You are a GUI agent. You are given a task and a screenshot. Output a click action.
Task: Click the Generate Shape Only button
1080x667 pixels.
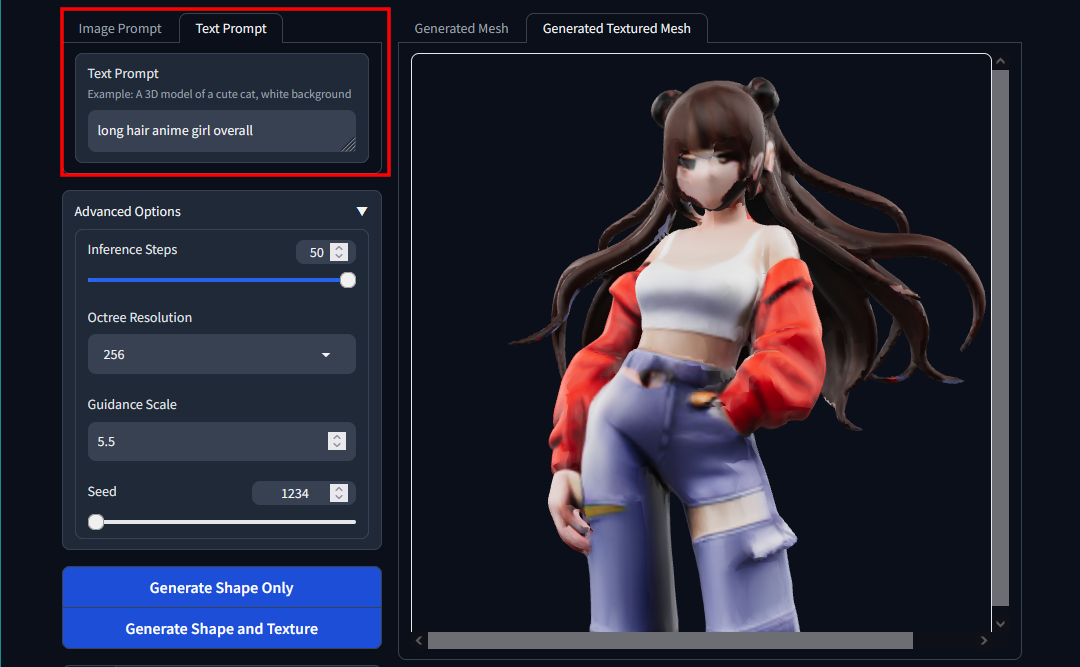pos(221,588)
